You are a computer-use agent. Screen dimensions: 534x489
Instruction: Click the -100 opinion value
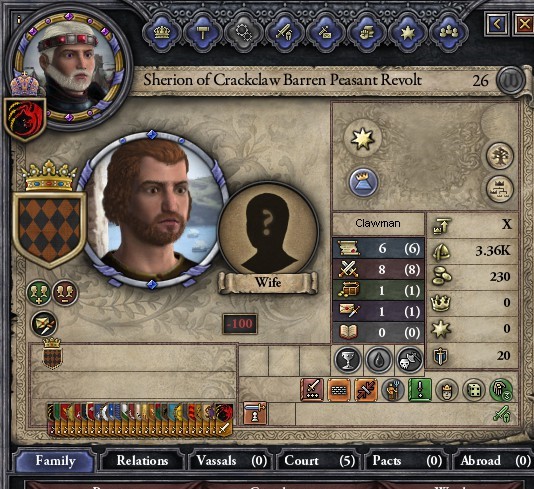click(x=240, y=324)
